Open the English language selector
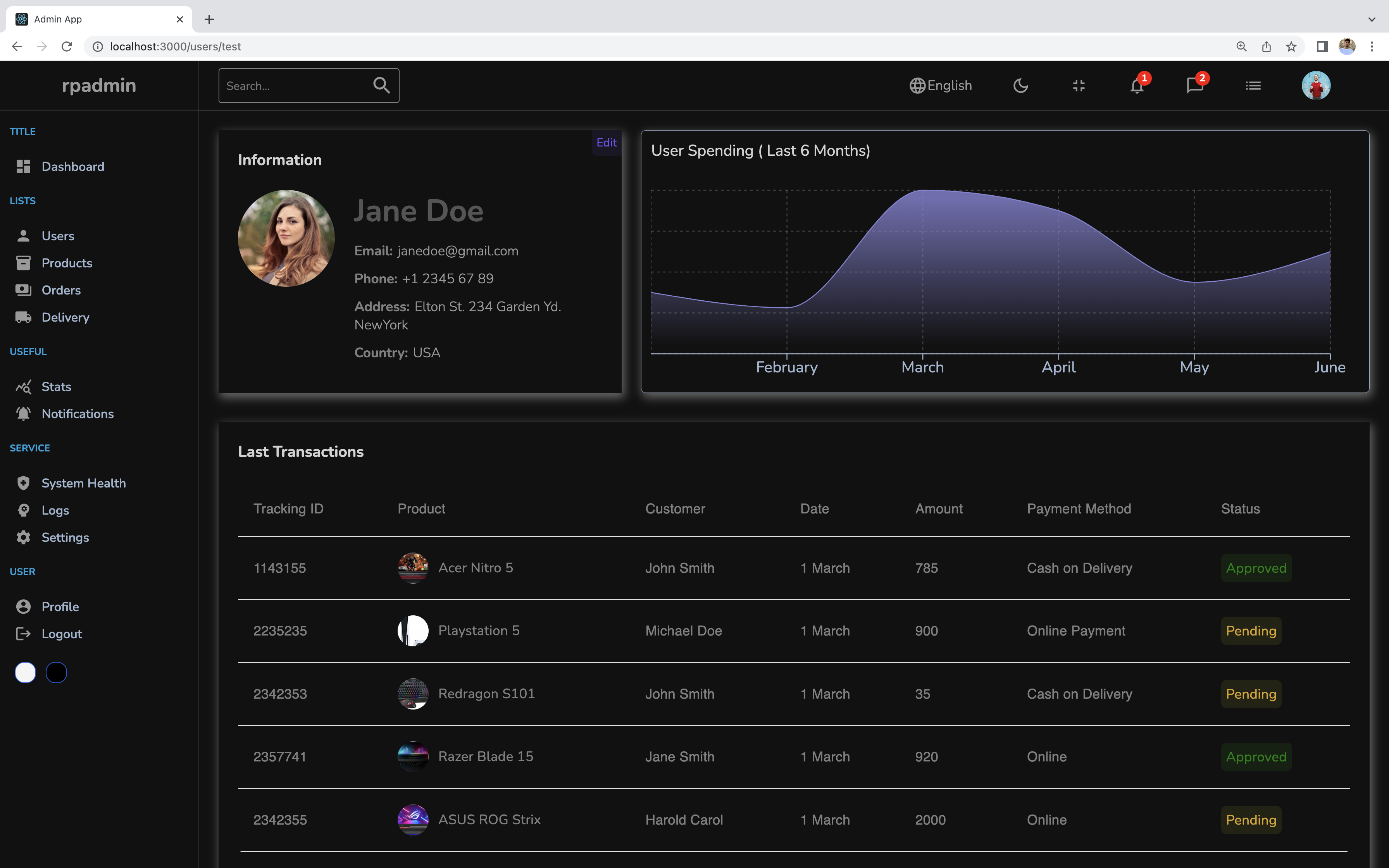 coord(940,86)
